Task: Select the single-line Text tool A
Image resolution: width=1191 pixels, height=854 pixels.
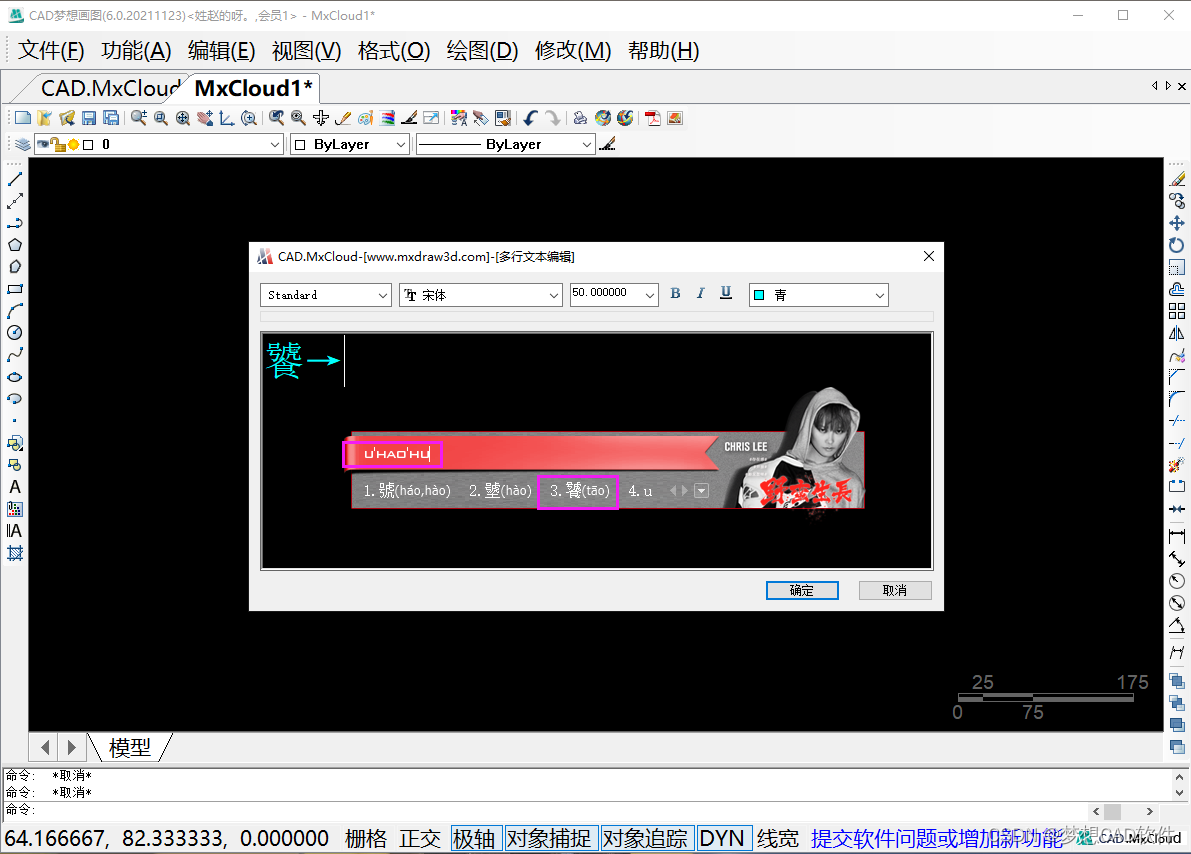Action: pyautogui.click(x=14, y=487)
